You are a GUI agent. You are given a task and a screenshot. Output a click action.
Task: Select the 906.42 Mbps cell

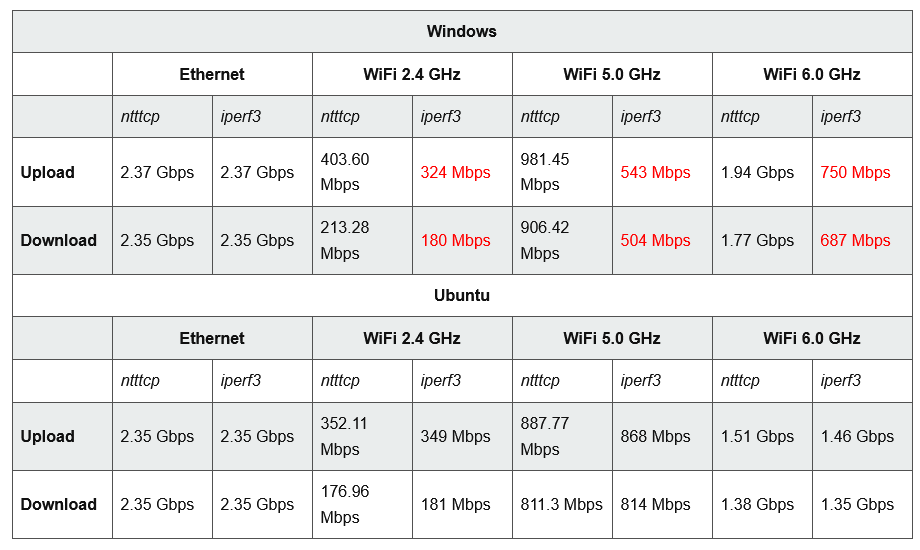(545, 240)
